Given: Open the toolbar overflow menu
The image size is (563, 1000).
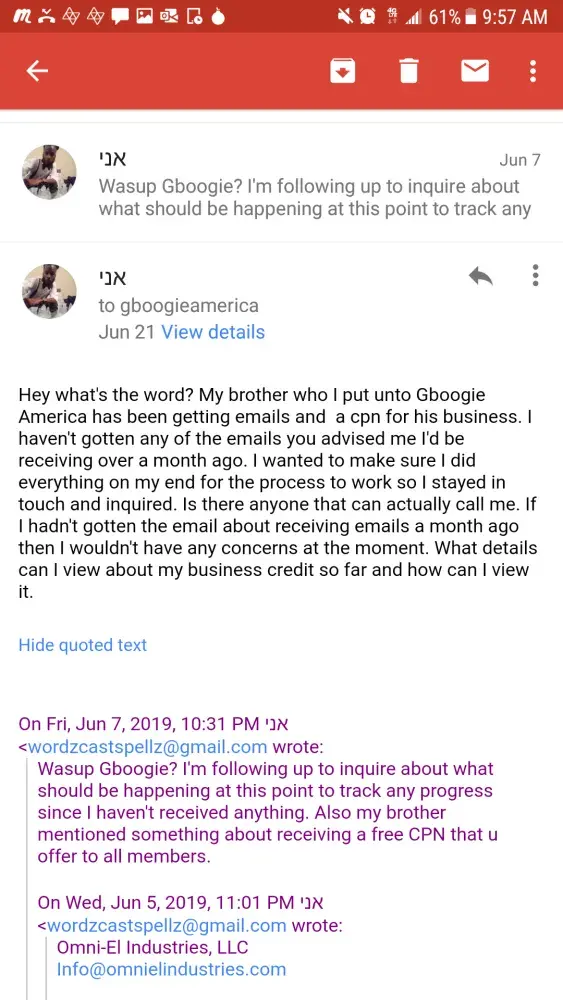Looking at the screenshot, I should [533, 71].
